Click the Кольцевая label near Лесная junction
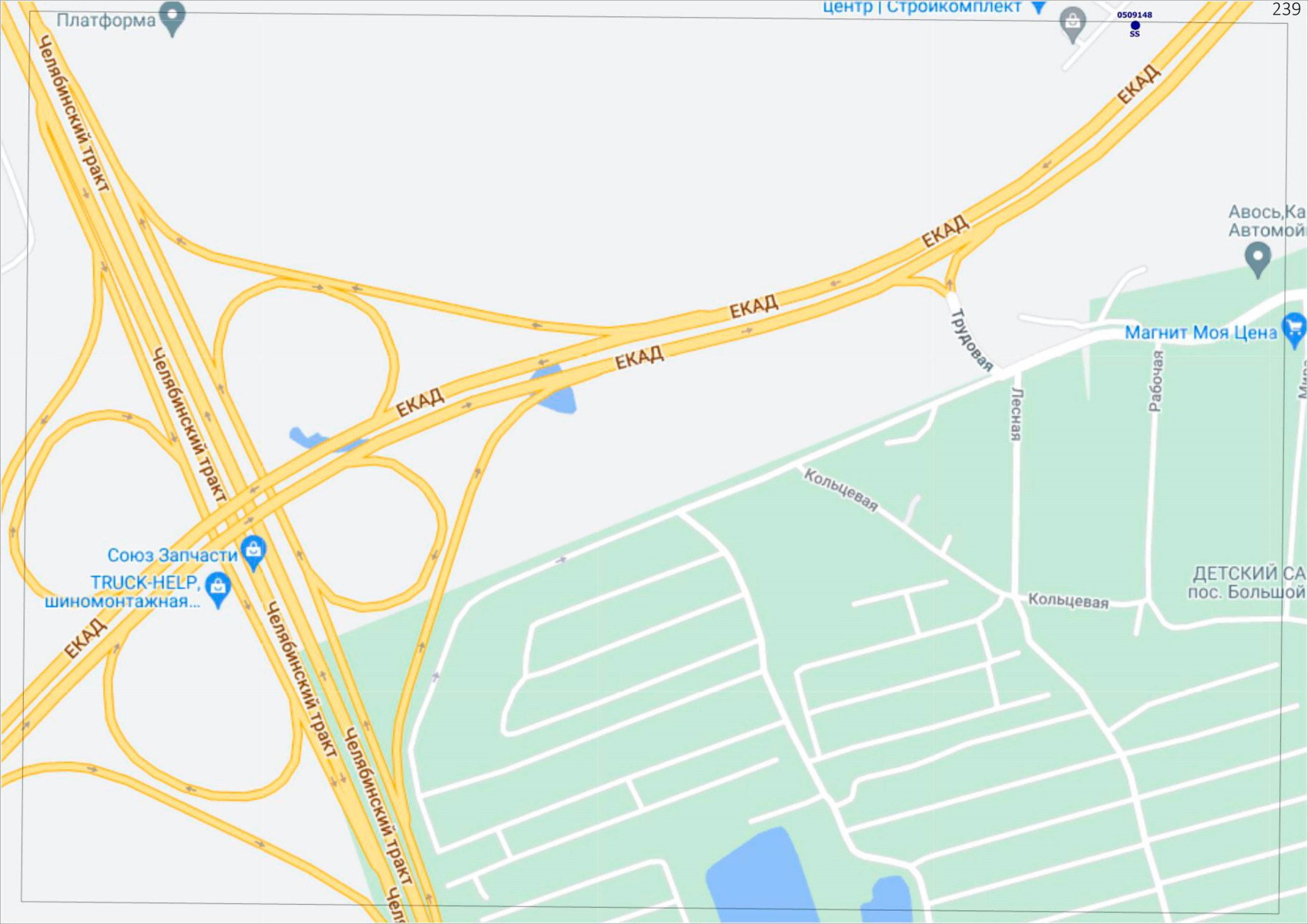Screen dimensions: 1308x924 click(x=1068, y=601)
